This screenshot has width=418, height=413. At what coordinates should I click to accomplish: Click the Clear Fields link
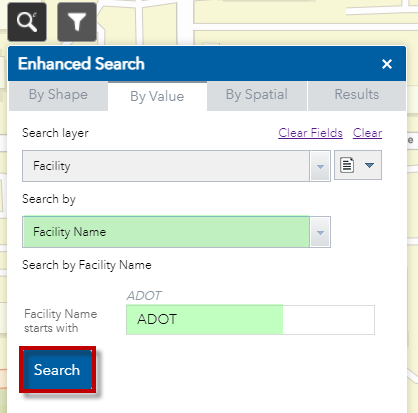click(310, 133)
